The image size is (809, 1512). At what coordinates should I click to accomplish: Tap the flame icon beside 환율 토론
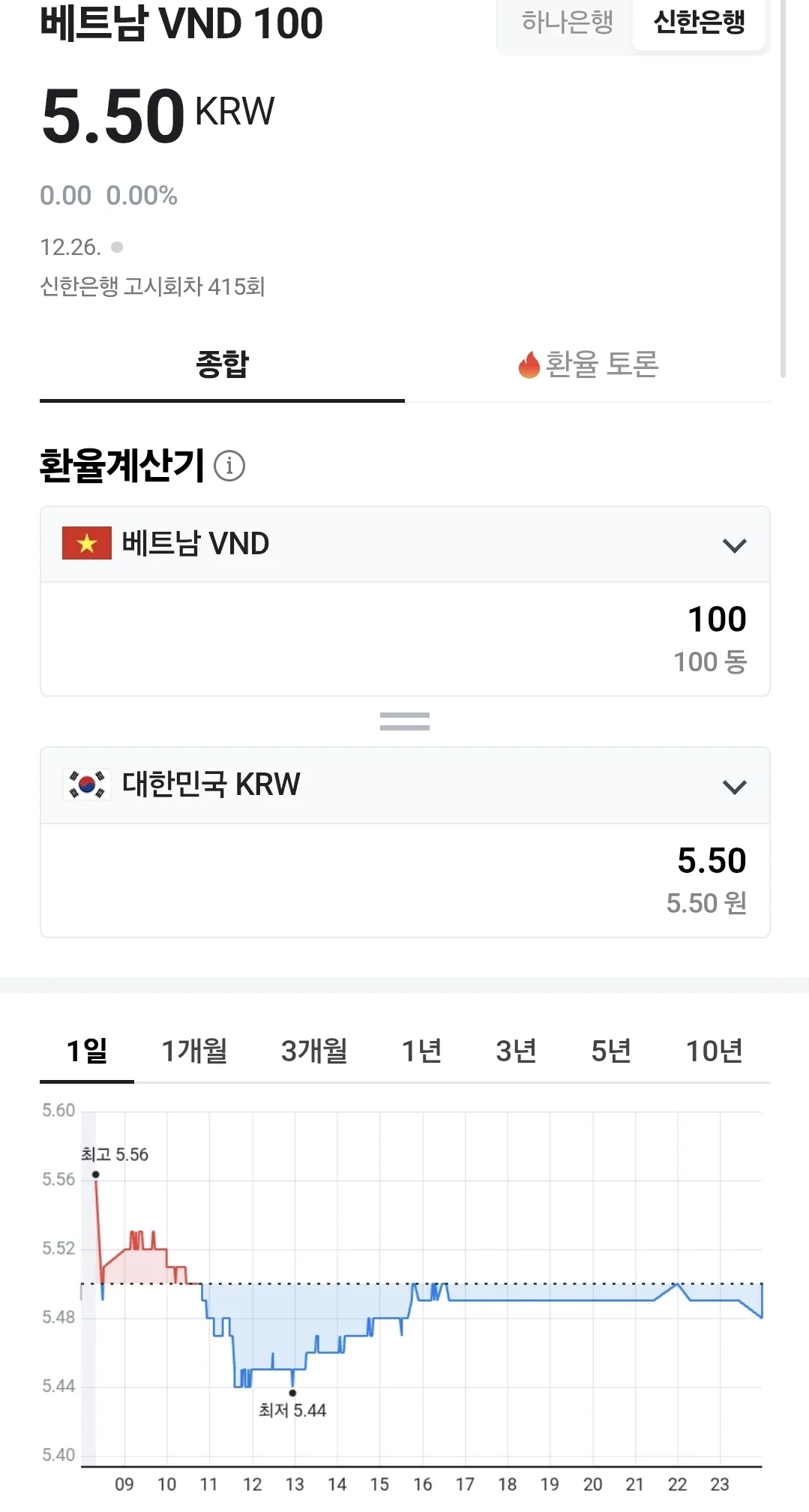coord(529,364)
